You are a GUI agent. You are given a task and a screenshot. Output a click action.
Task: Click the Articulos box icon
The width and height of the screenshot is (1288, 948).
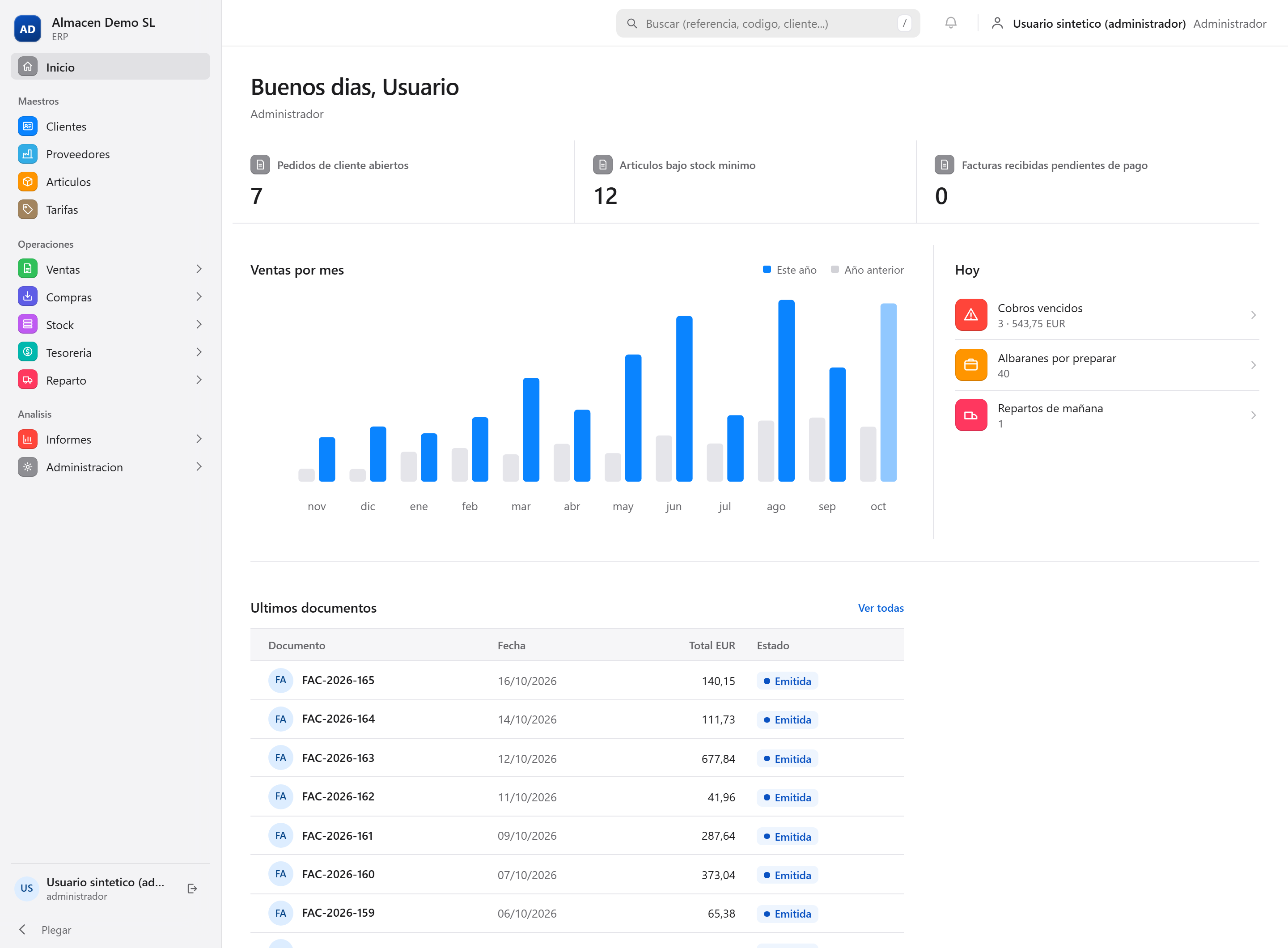[28, 182]
